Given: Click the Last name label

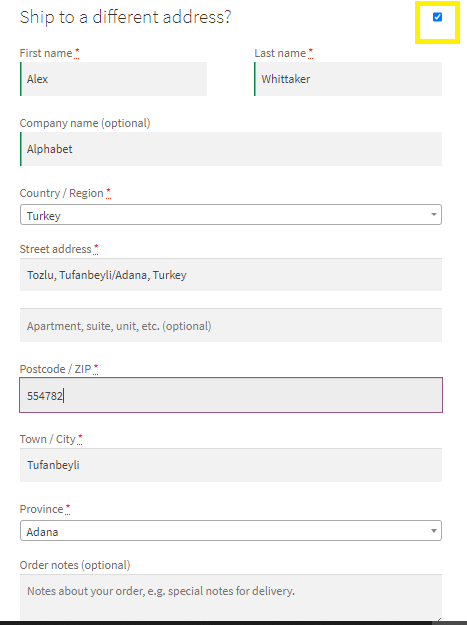Looking at the screenshot, I should 280,53.
